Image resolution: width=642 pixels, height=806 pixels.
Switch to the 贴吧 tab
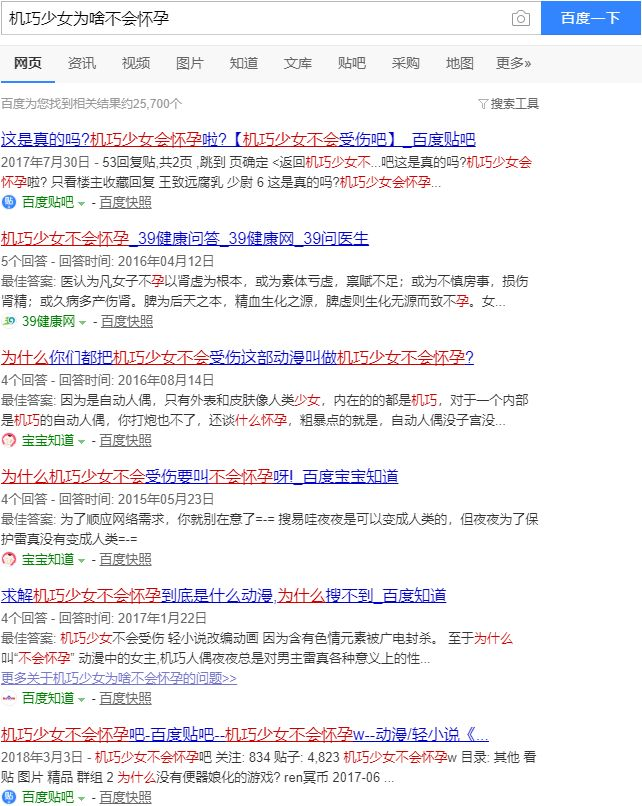click(x=352, y=63)
